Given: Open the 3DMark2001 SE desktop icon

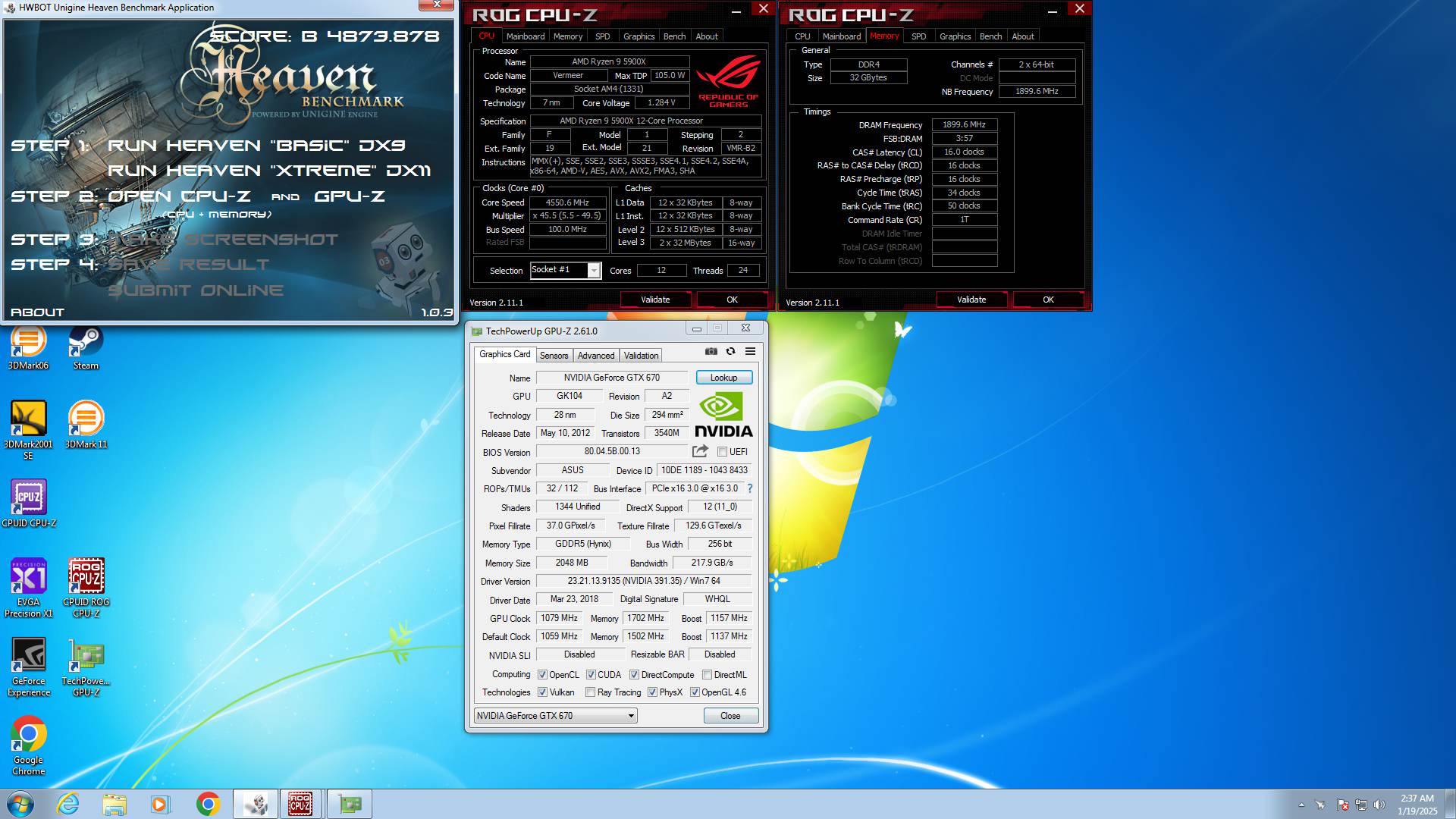Looking at the screenshot, I should 28,430.
